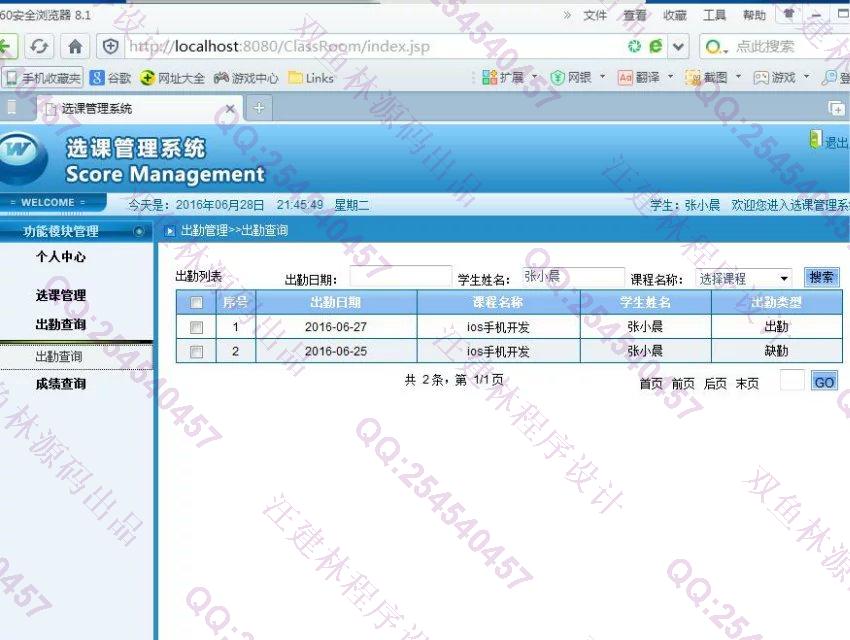Image resolution: width=850 pixels, height=640 pixels.
Task: Close the 选课管理系统 tab
Action: [x=230, y=109]
